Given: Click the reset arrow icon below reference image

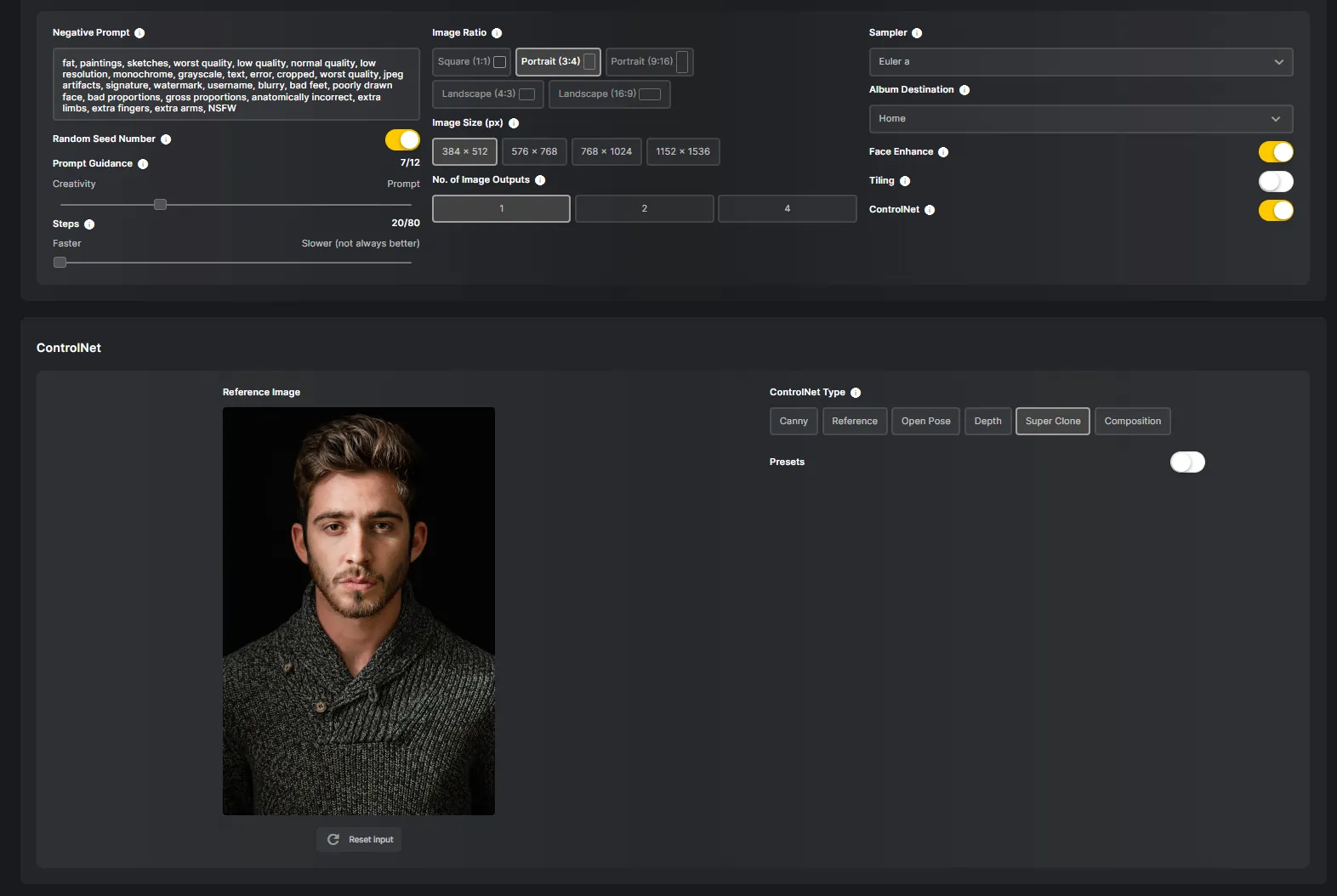Looking at the screenshot, I should [x=333, y=839].
